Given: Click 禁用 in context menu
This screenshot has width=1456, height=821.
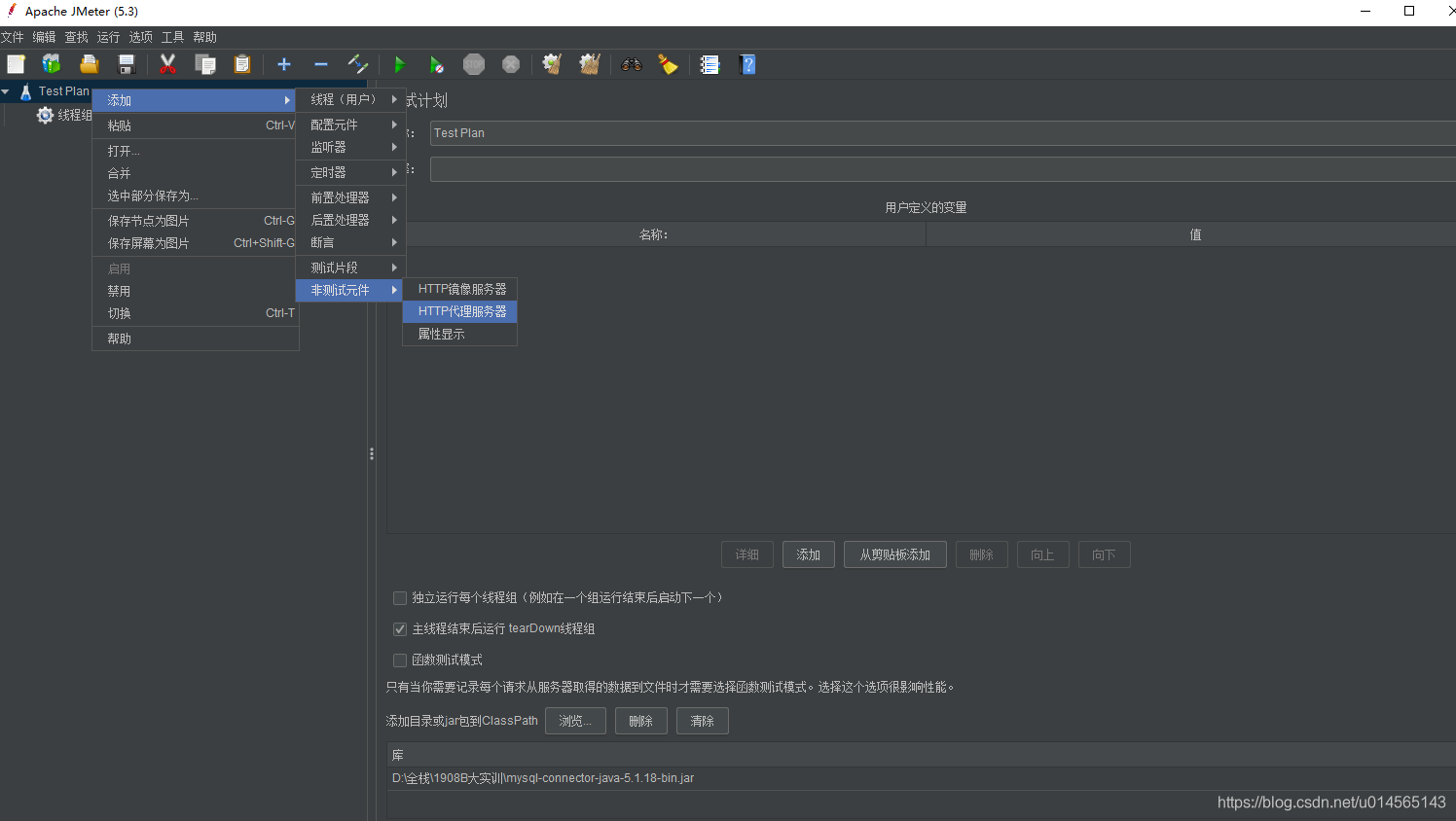Looking at the screenshot, I should point(195,291).
